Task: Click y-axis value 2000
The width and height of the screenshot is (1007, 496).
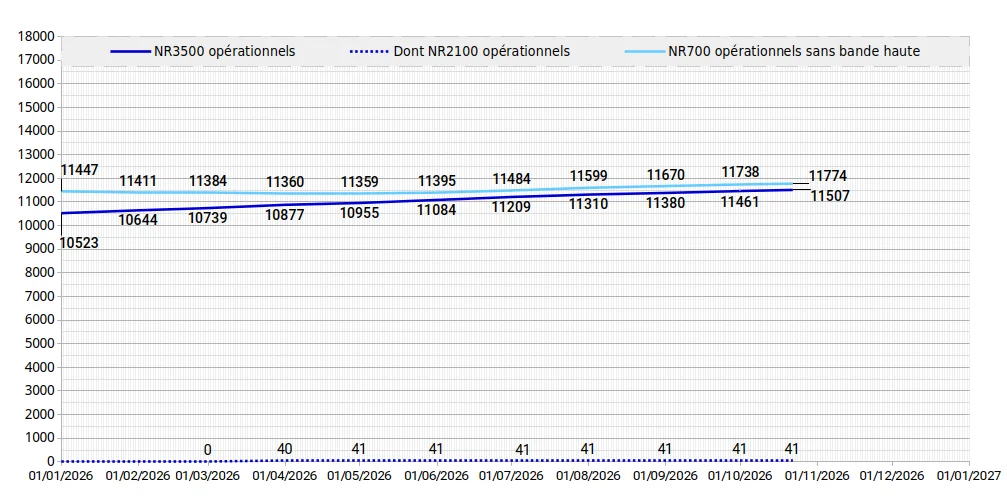Action: tap(42, 414)
